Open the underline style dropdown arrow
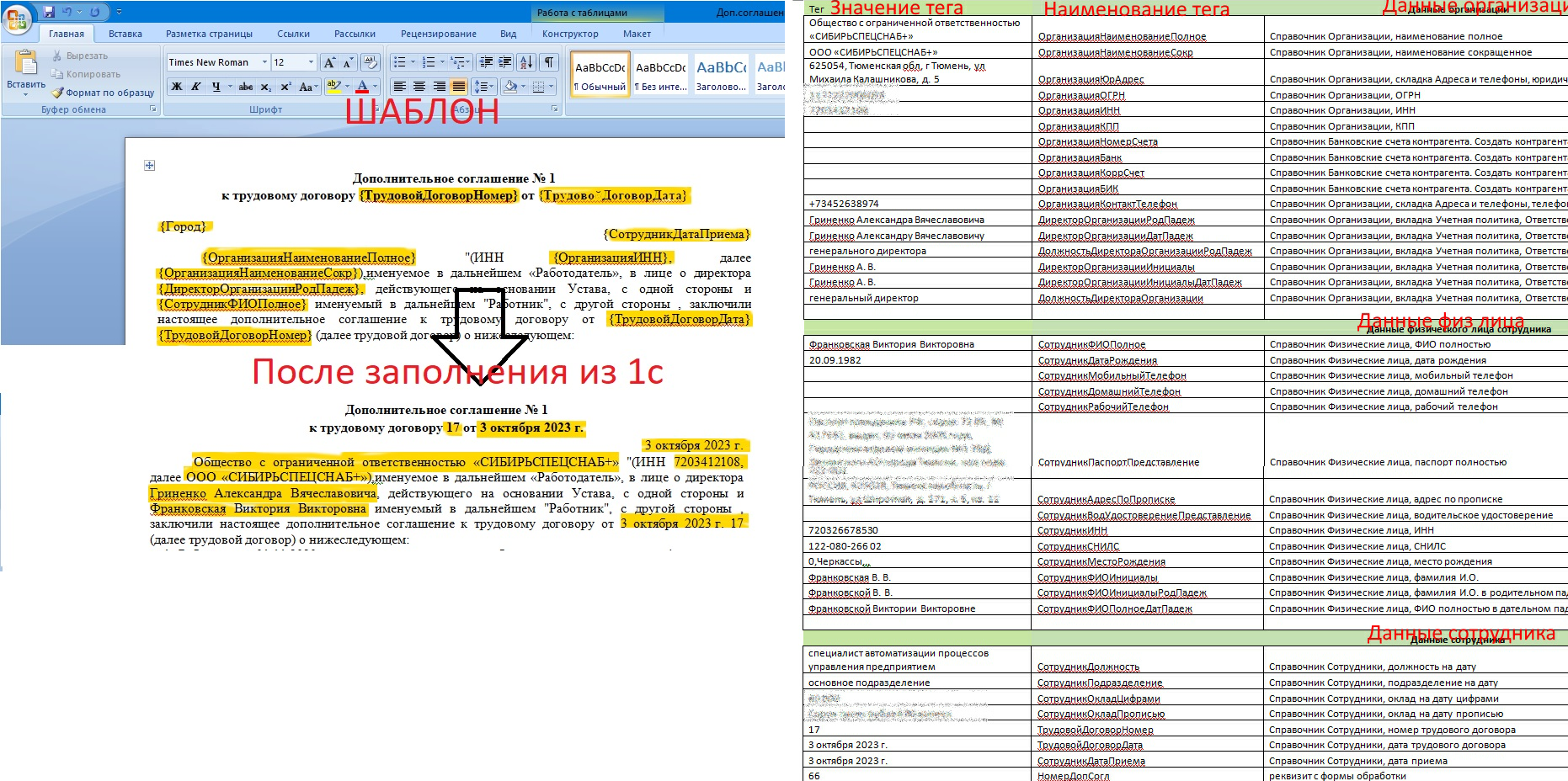 [229, 86]
